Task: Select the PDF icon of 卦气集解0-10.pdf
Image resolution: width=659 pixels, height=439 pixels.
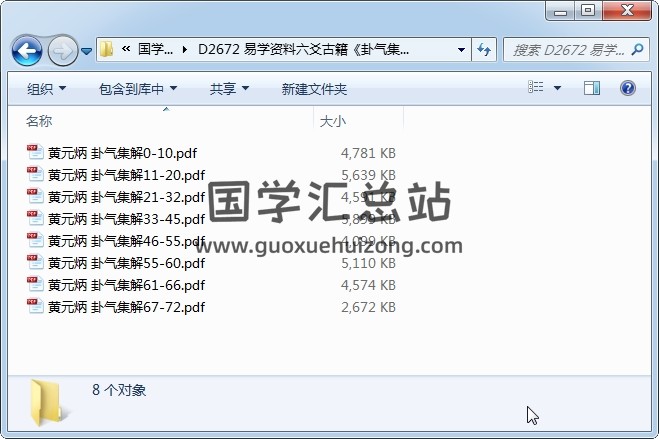Action: (x=35, y=152)
